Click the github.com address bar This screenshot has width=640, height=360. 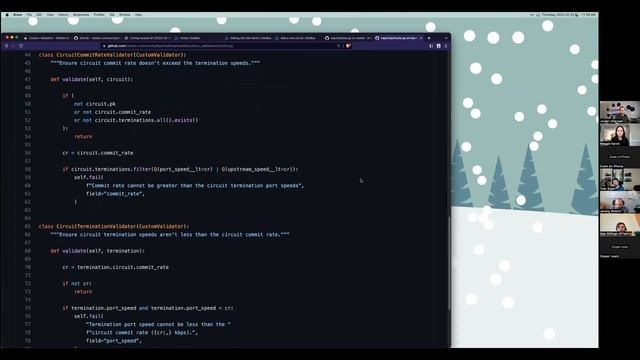(x=220, y=46)
